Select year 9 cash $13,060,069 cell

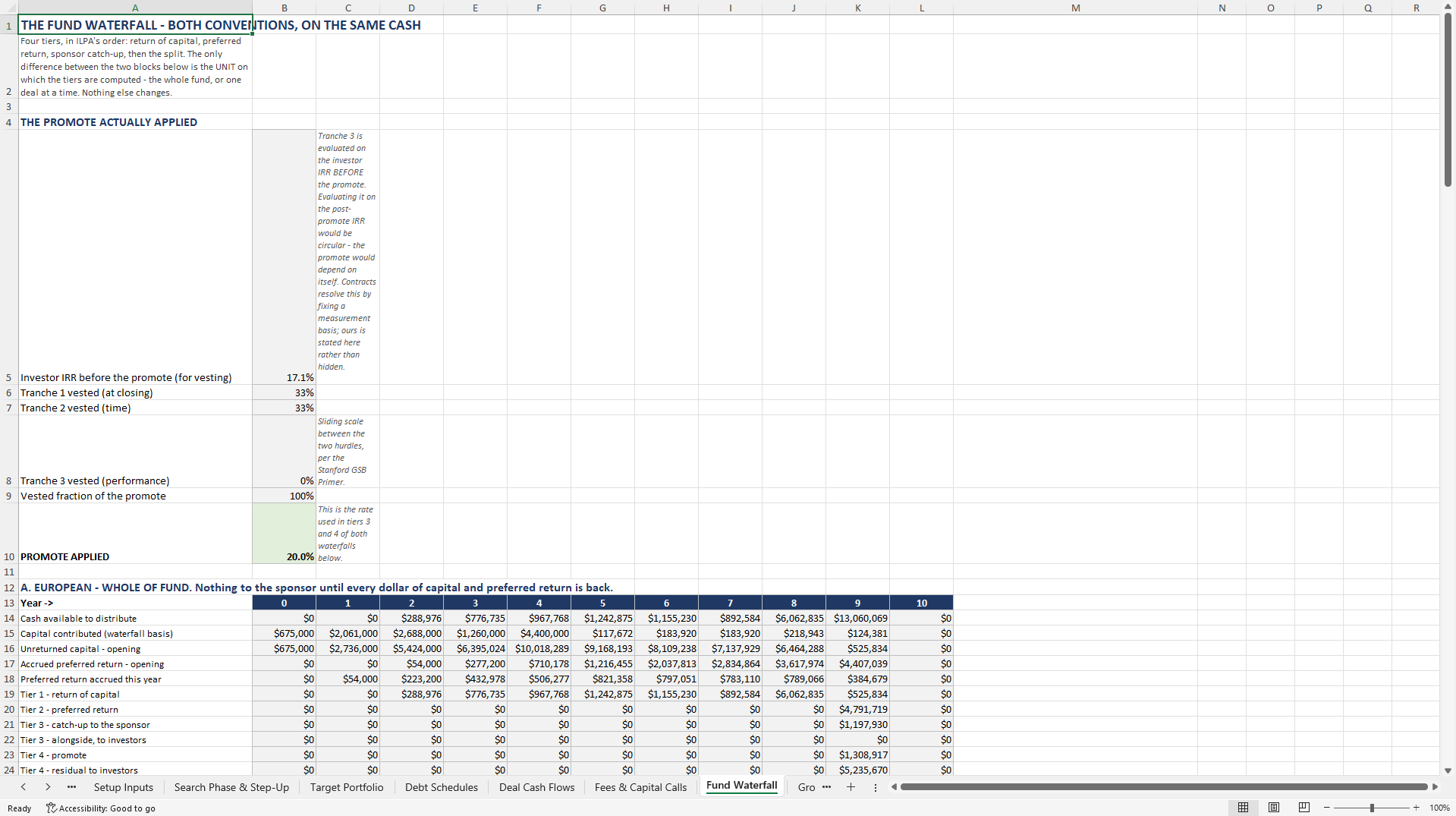pos(857,618)
